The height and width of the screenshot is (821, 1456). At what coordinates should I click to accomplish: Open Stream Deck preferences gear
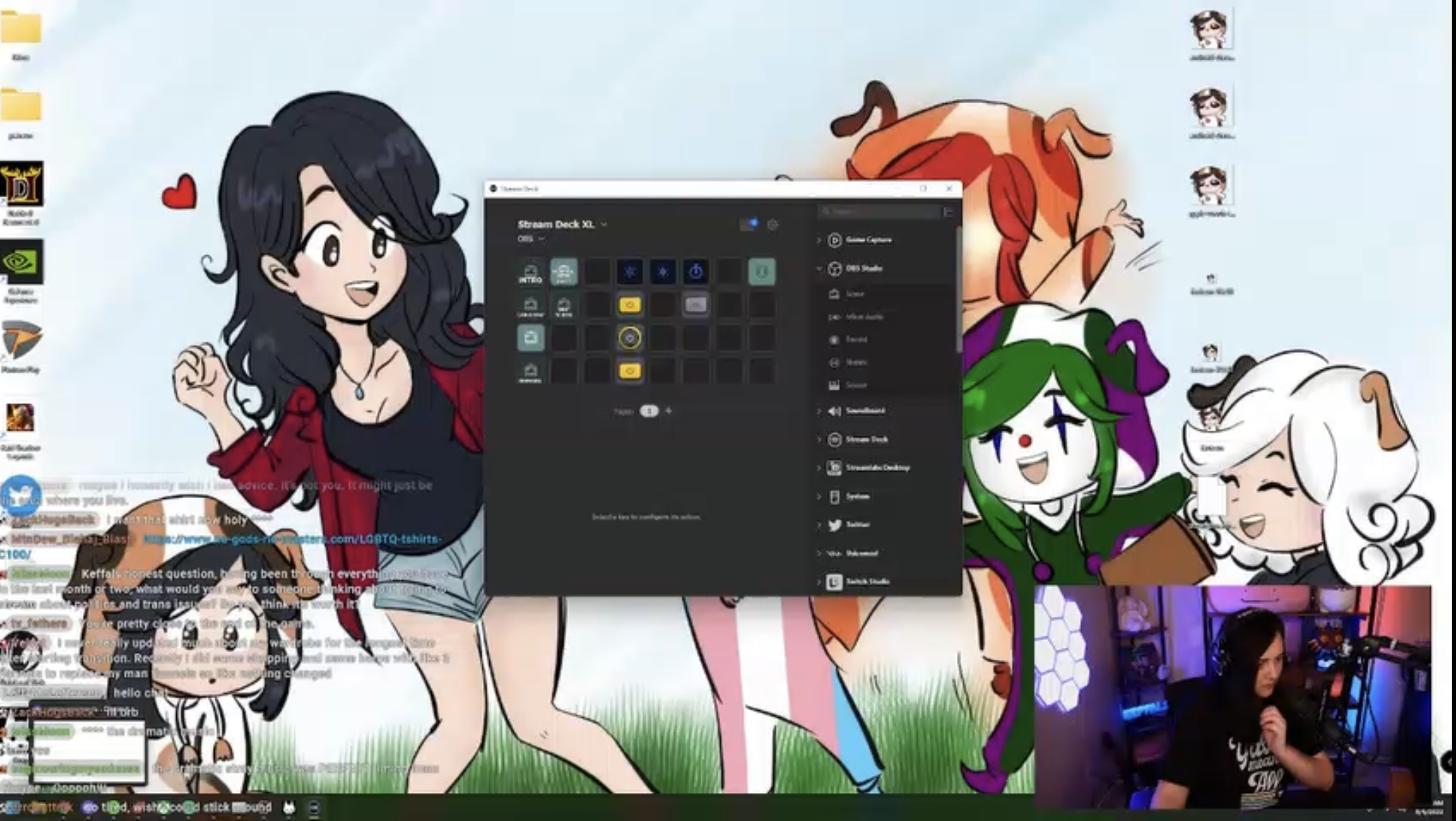click(x=772, y=225)
